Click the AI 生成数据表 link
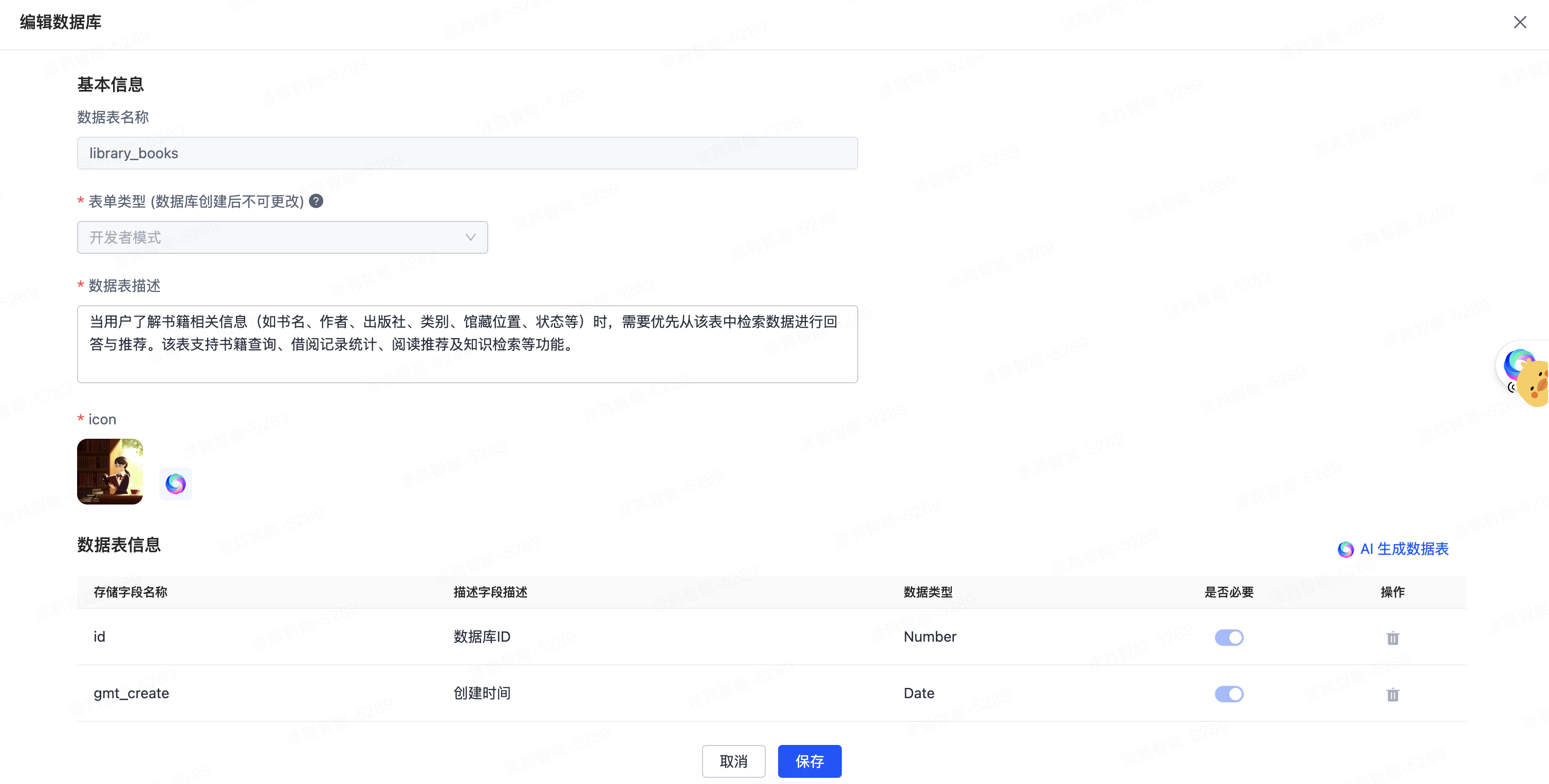The height and width of the screenshot is (784, 1549). 1404,549
